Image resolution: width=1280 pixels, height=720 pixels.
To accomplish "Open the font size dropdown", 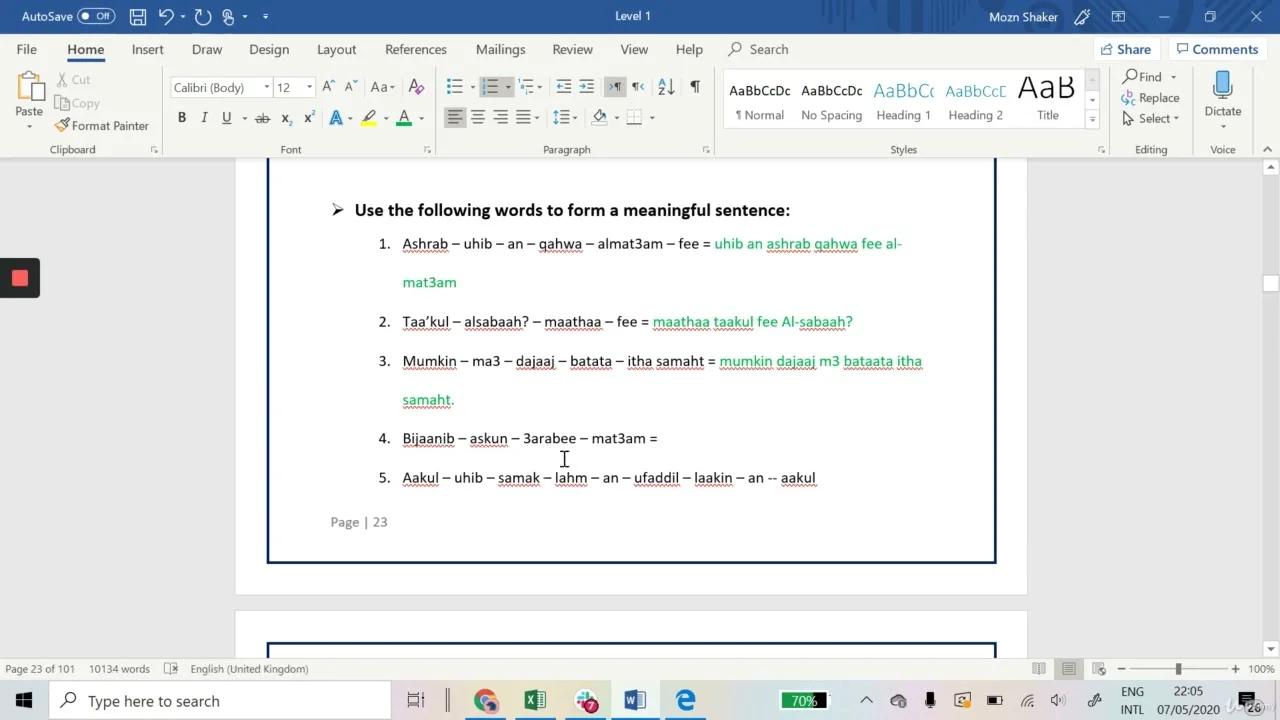I will [x=307, y=87].
